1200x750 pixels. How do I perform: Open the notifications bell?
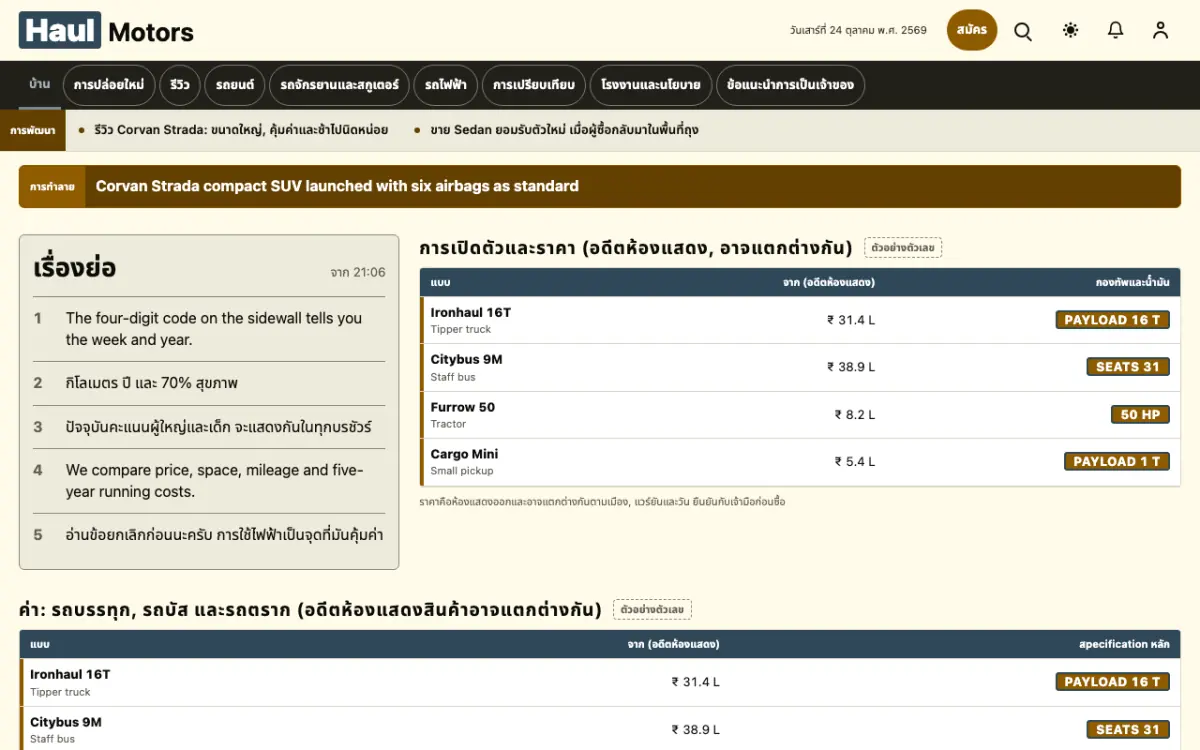coord(1116,30)
